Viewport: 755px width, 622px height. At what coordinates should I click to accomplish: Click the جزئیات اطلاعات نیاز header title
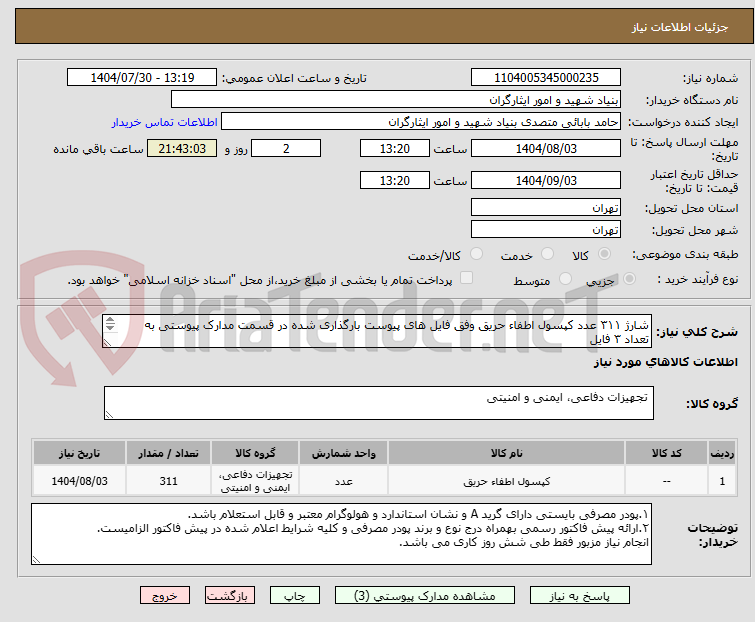(x=680, y=27)
